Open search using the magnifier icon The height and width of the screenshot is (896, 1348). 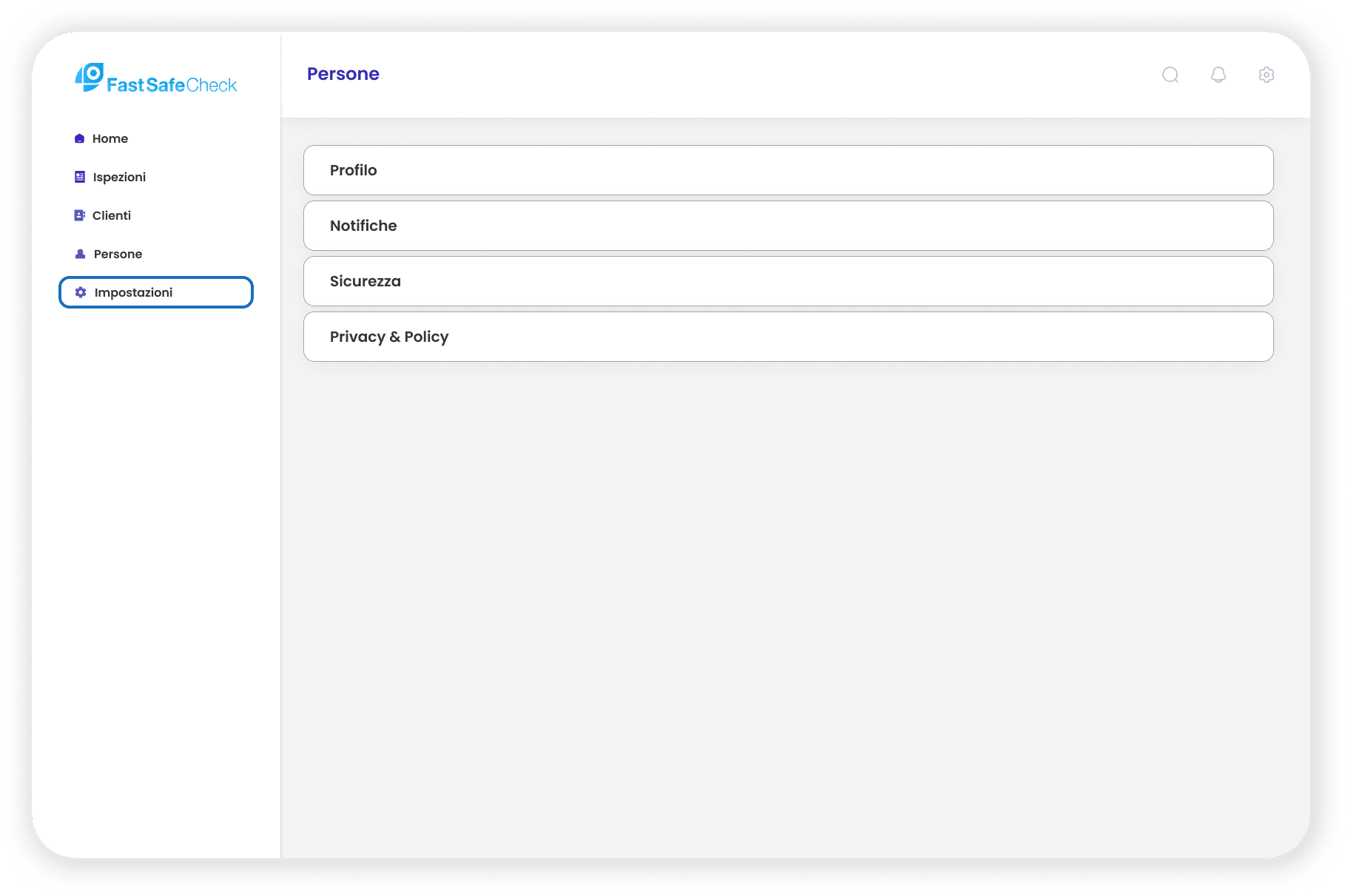pyautogui.click(x=1170, y=75)
